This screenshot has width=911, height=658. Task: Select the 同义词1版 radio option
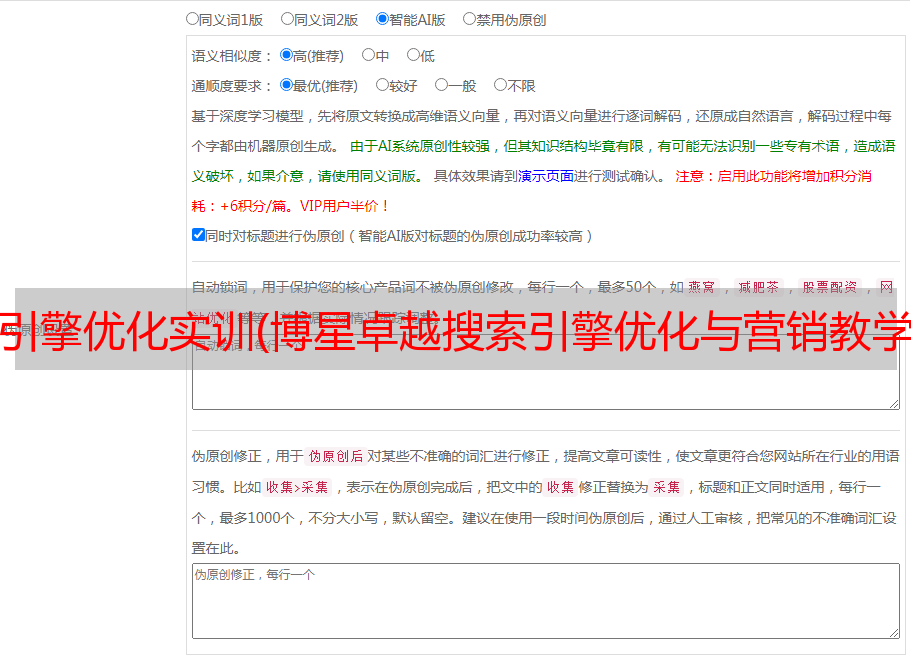tap(192, 19)
